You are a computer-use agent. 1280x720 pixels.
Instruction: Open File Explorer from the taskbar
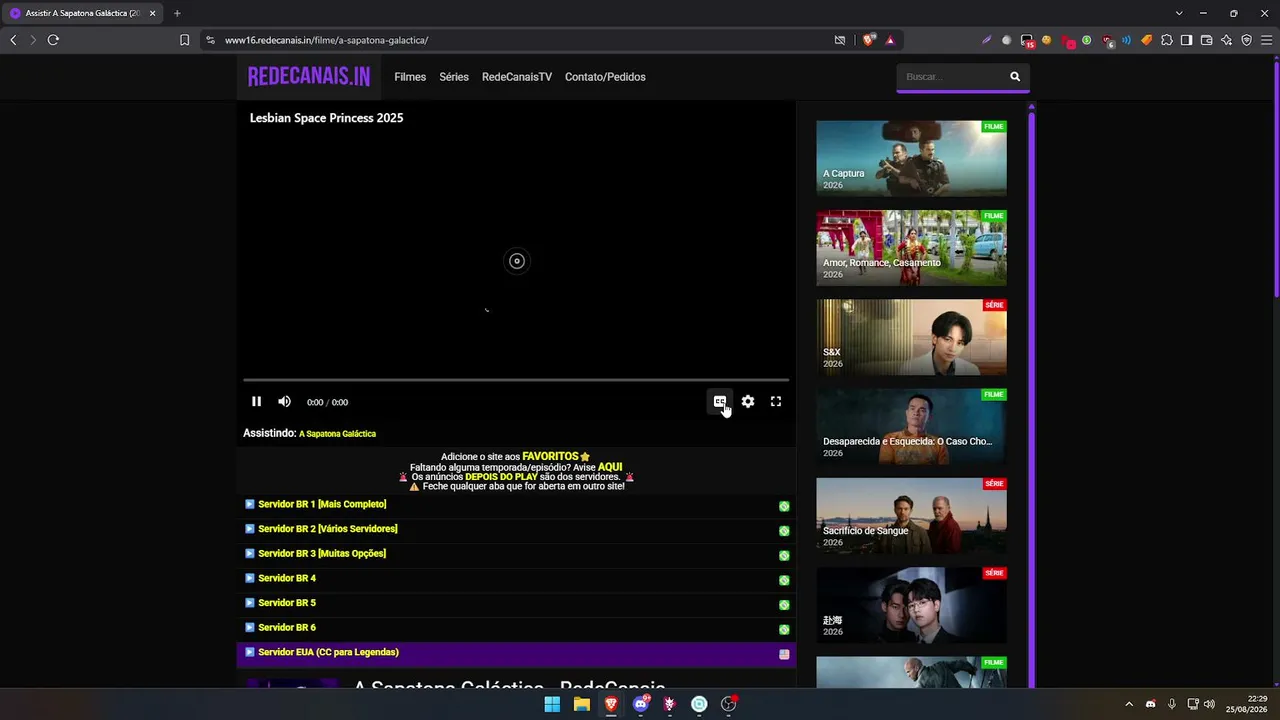pos(581,704)
